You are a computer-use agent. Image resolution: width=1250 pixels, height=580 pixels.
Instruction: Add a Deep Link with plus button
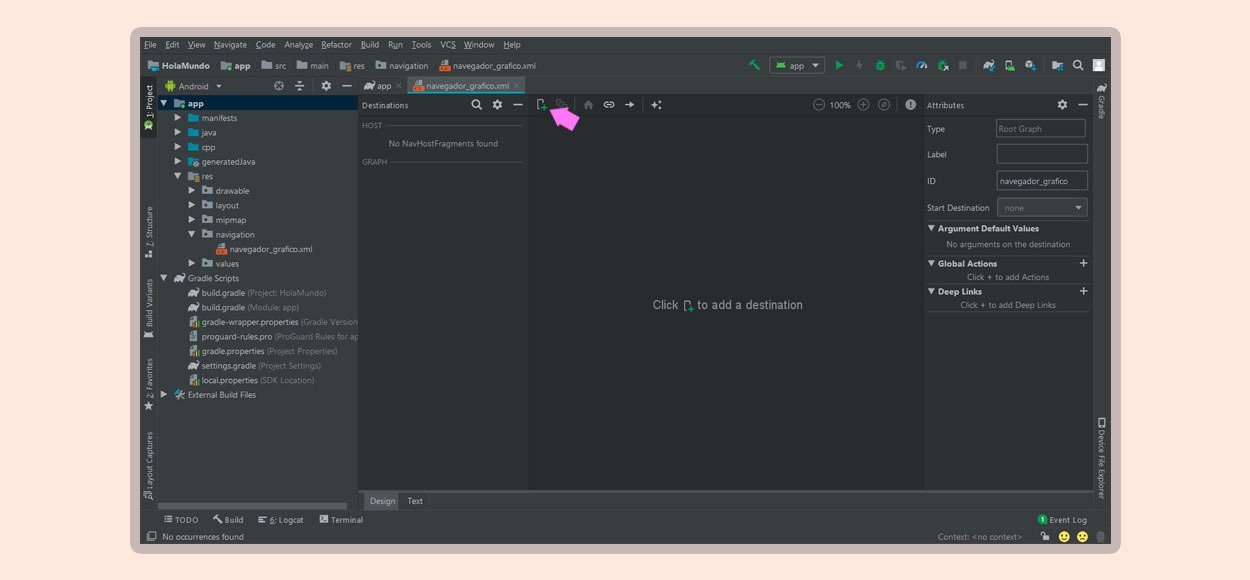click(1083, 291)
